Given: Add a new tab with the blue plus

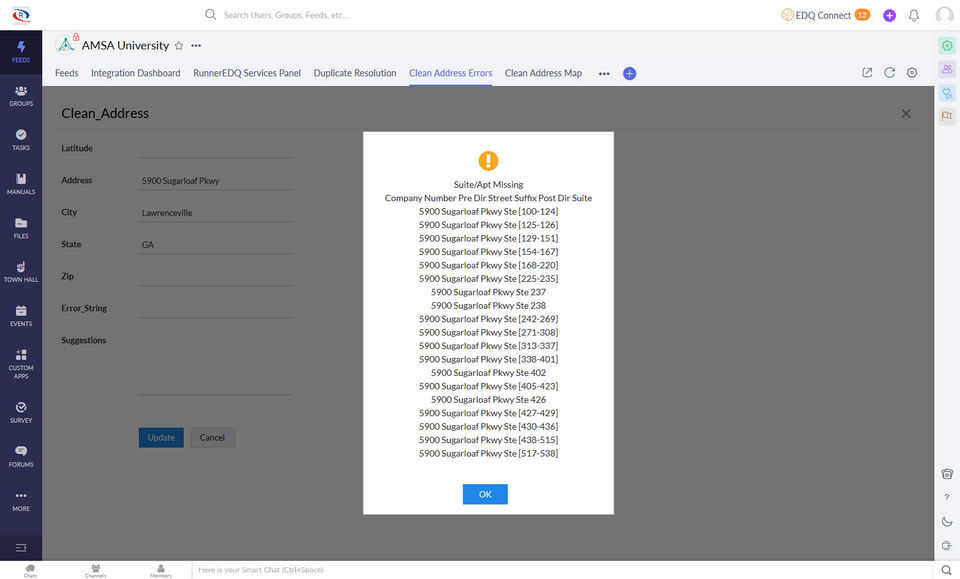Looking at the screenshot, I should pos(629,73).
